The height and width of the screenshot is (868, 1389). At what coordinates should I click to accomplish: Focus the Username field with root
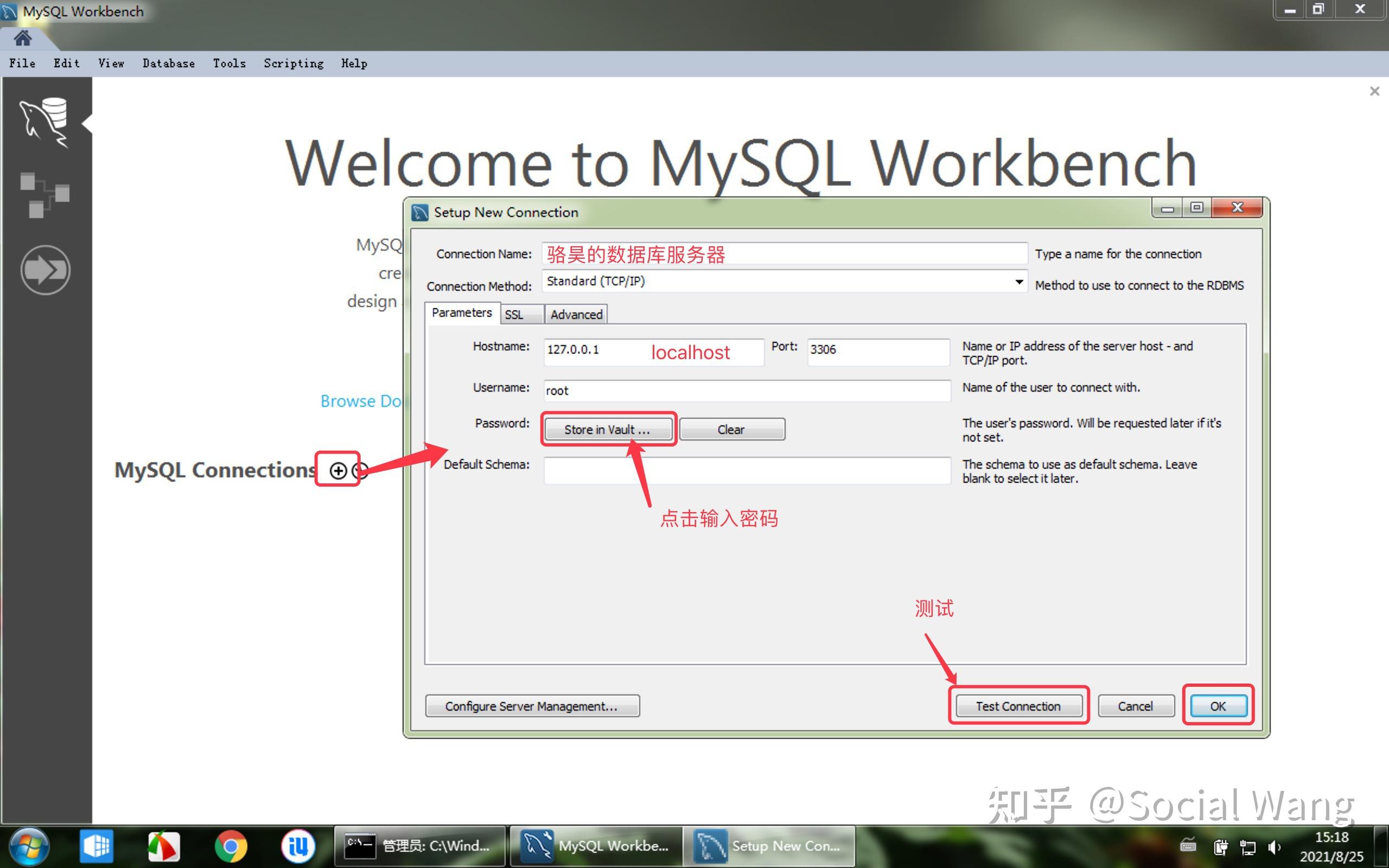pyautogui.click(x=747, y=391)
